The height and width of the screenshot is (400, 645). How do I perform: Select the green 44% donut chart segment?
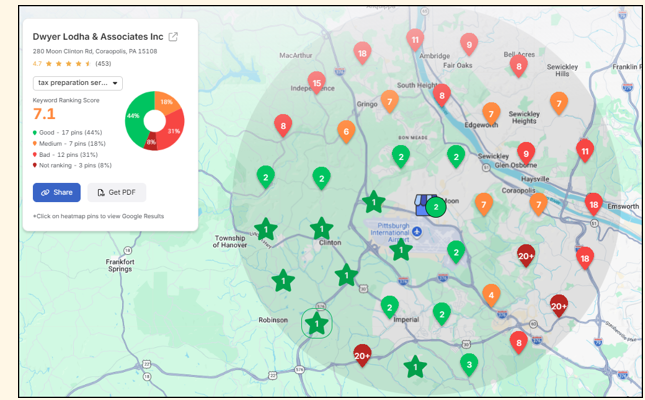pyautogui.click(x=135, y=118)
